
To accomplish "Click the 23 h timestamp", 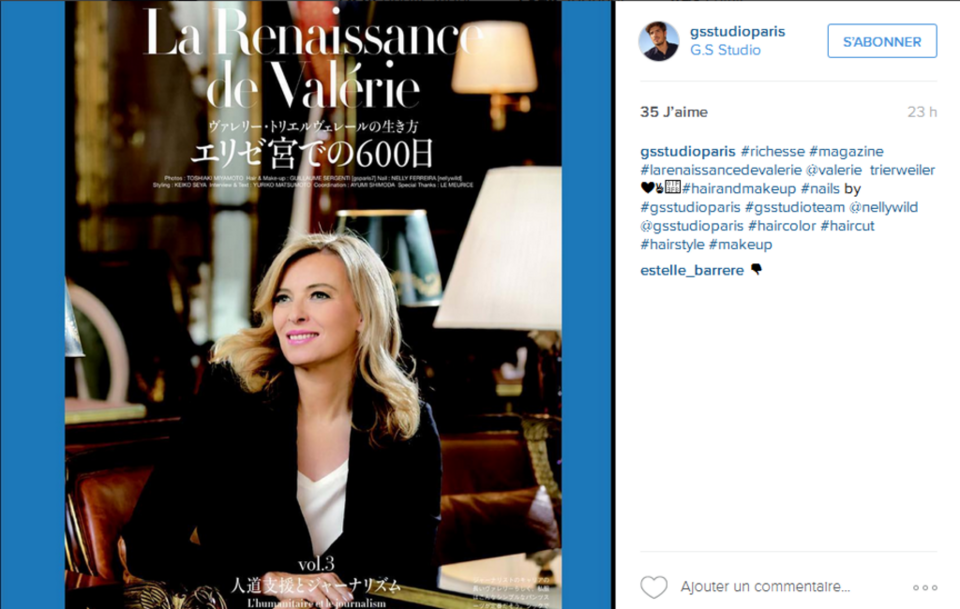I will (x=922, y=112).
